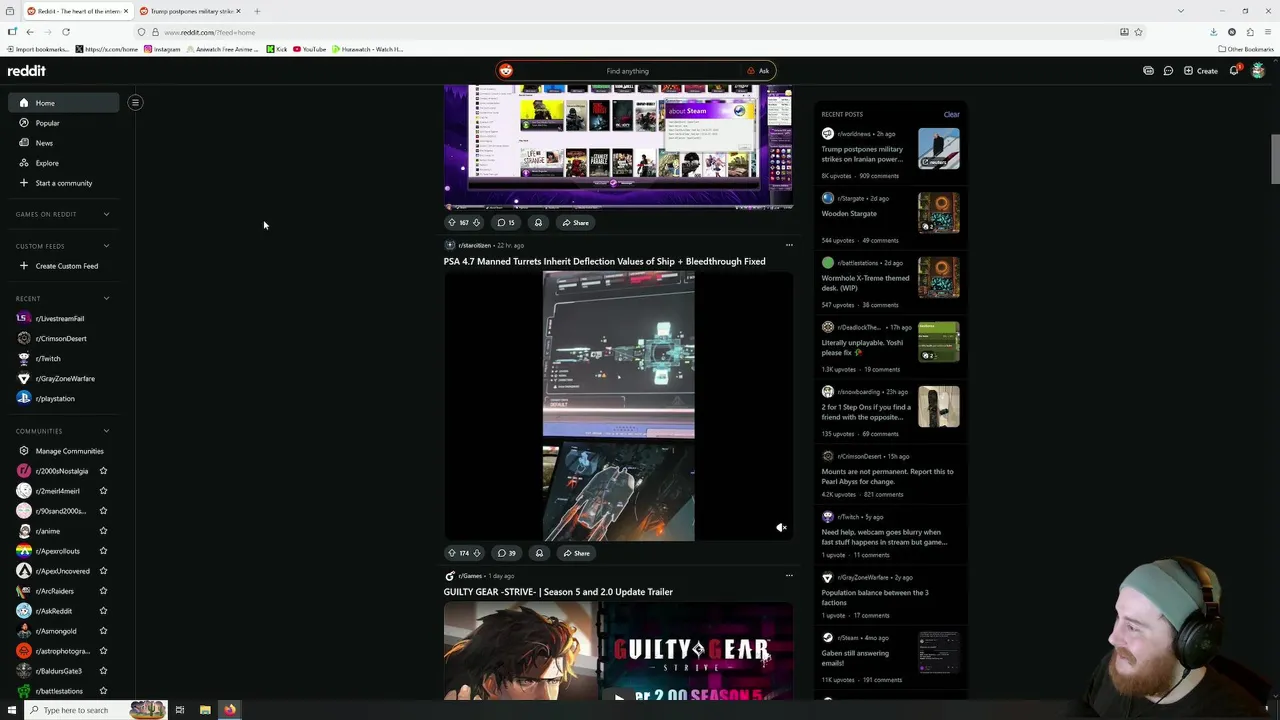Favorite r/AskReddit with its star
The width and height of the screenshot is (1280, 720).
click(103, 611)
